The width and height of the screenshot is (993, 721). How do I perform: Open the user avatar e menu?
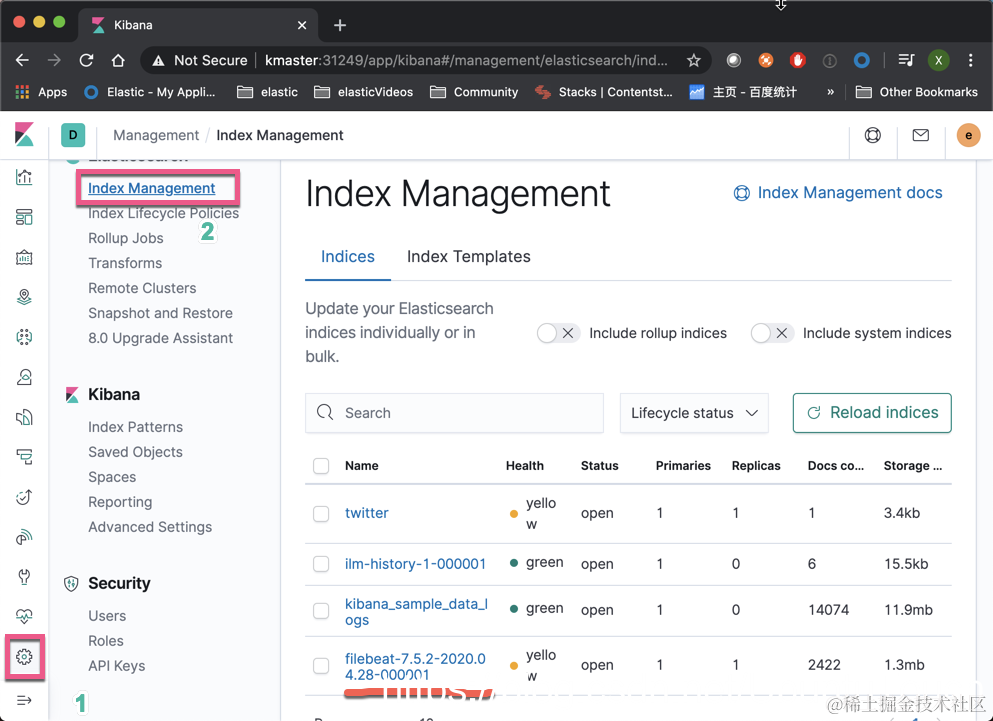[x=968, y=135]
